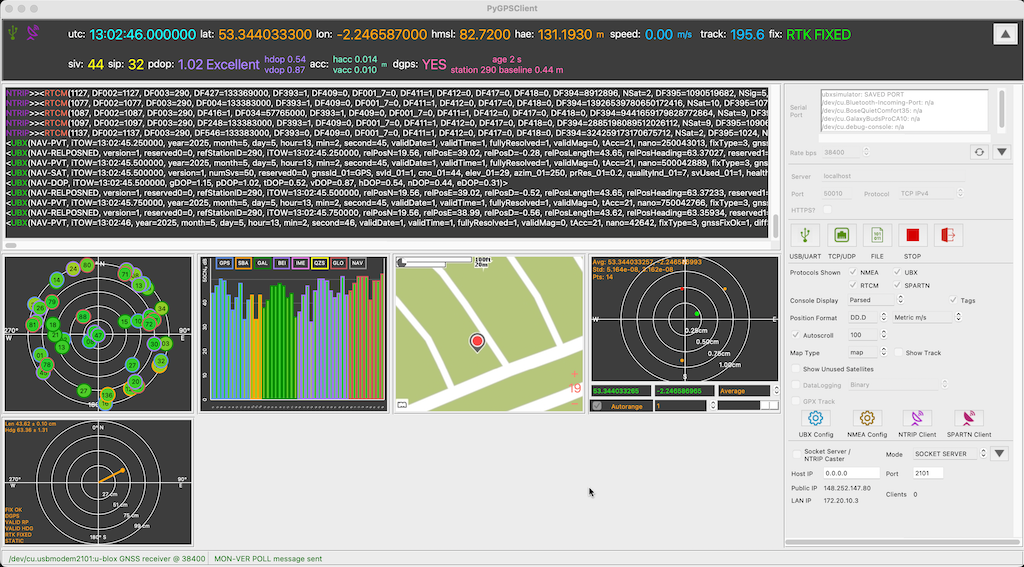Enable Socket Server / NTRIP Caster checkbox
Viewport: 1024px width, 567px height.
pyautogui.click(x=797, y=454)
